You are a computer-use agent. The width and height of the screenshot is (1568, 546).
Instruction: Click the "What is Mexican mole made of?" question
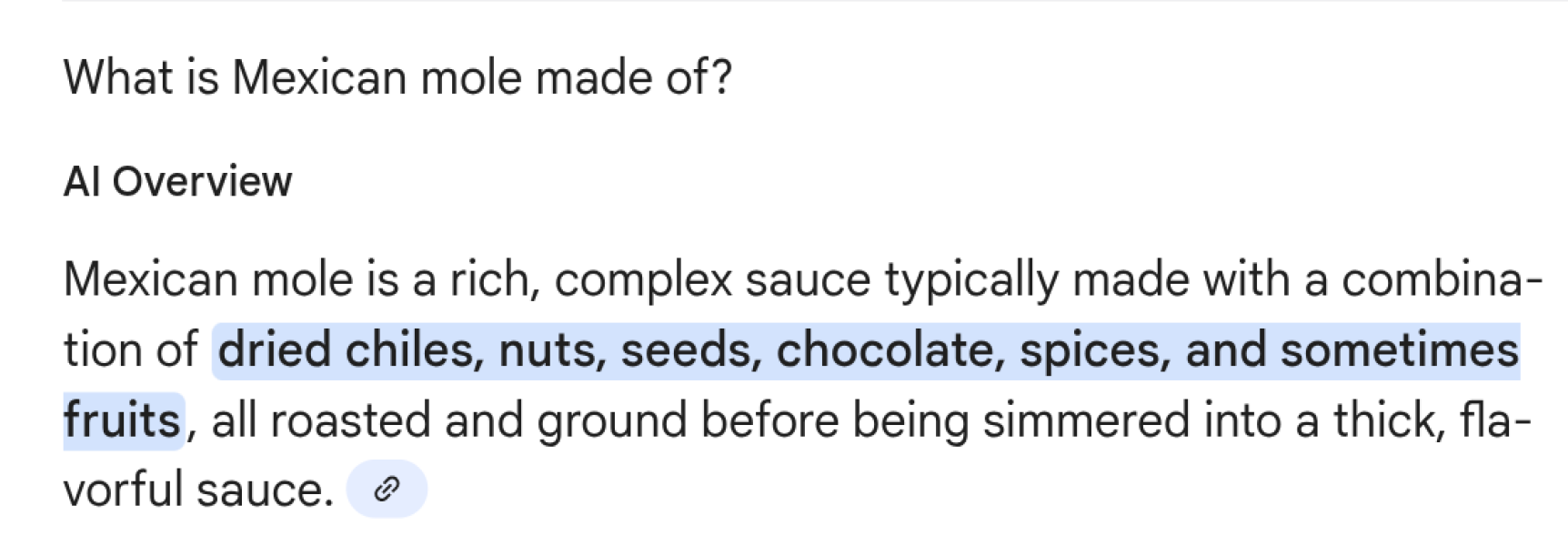click(397, 77)
